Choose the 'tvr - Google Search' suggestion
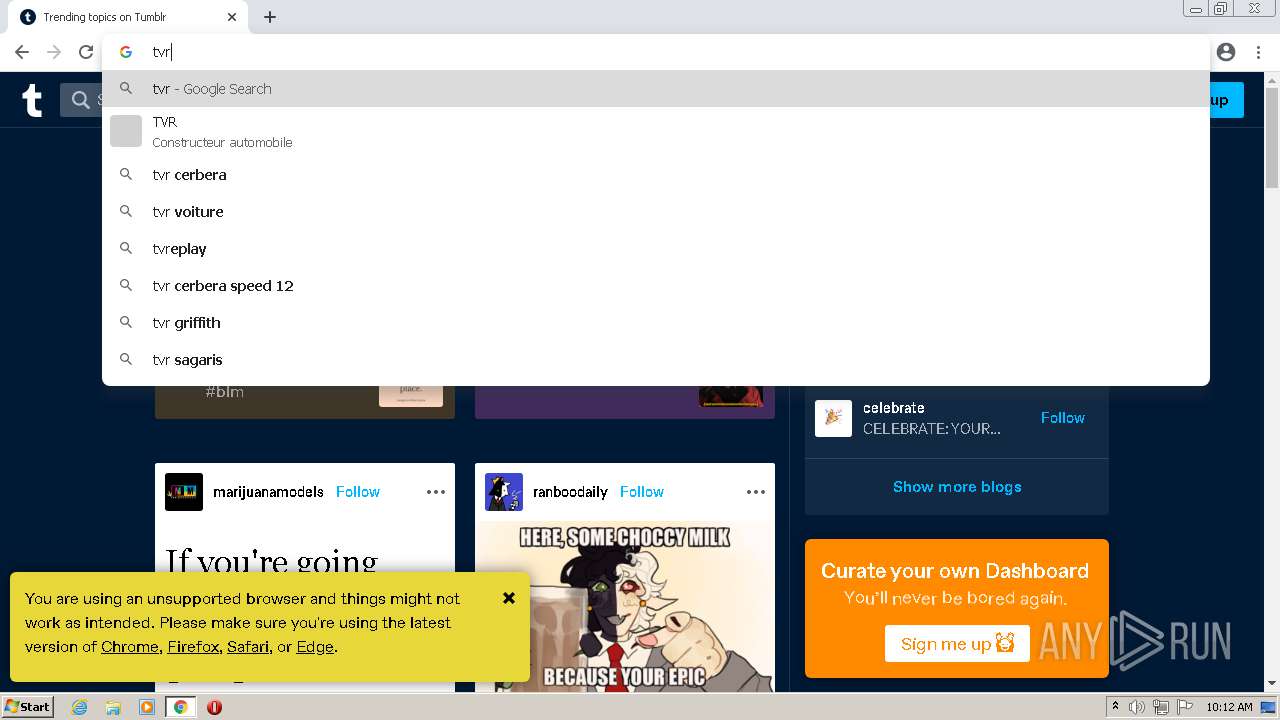This screenshot has height=720, width=1280. pyautogui.click(x=656, y=88)
